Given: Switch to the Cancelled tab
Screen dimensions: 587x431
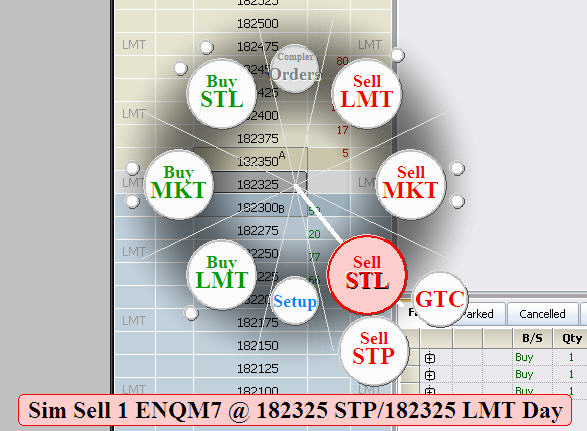Looking at the screenshot, I should (542, 314).
